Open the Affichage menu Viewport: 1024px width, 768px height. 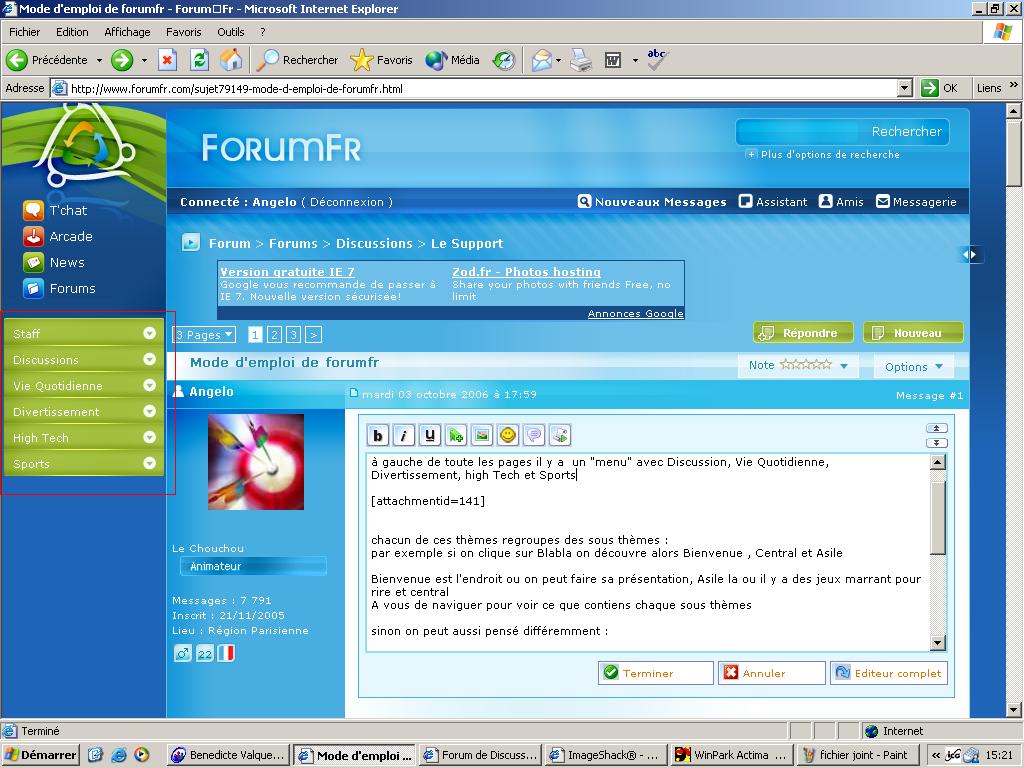tap(127, 32)
